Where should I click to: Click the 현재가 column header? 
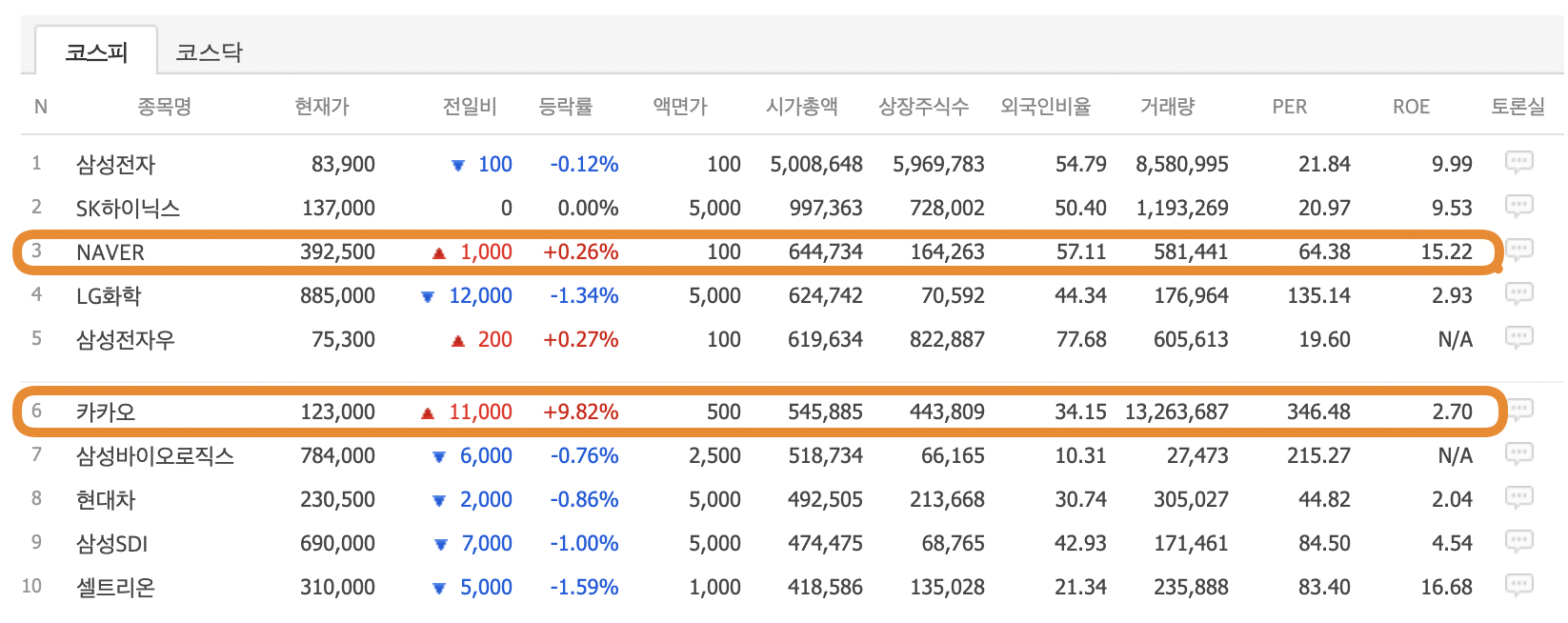click(322, 107)
